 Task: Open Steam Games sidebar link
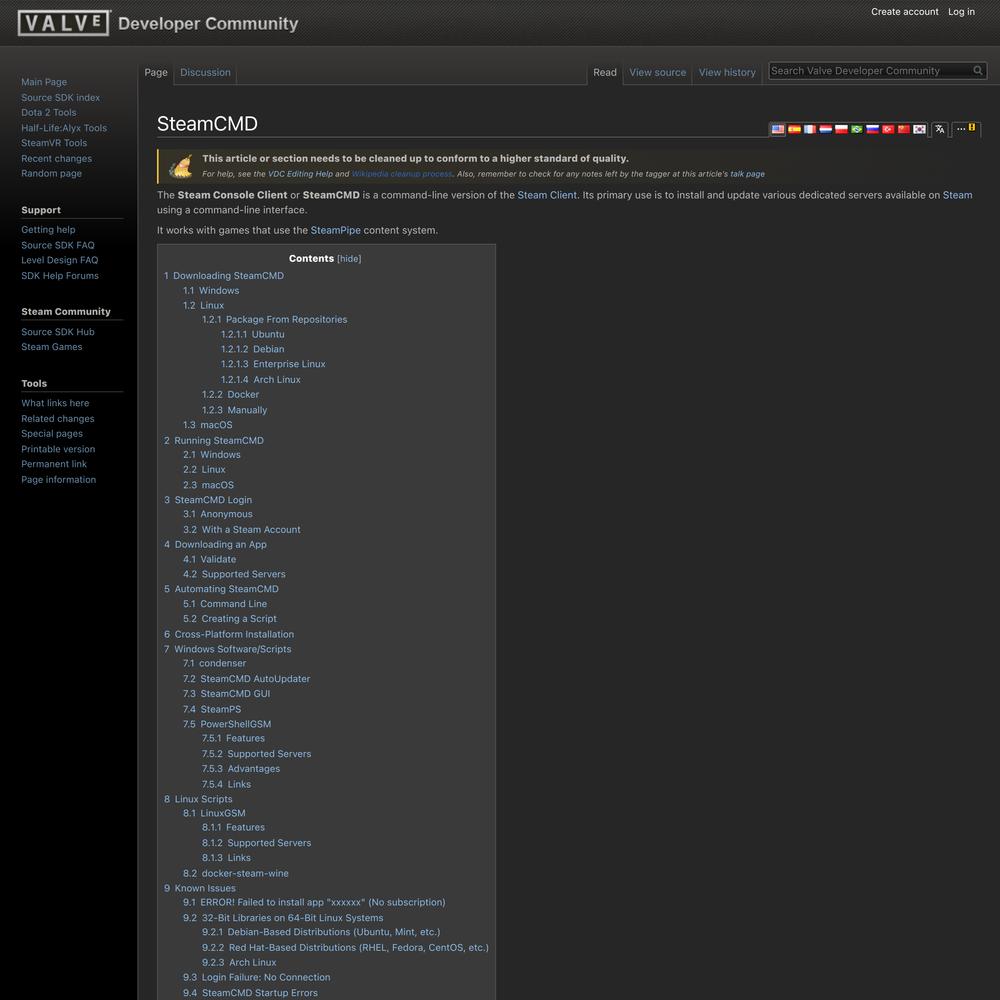point(52,347)
